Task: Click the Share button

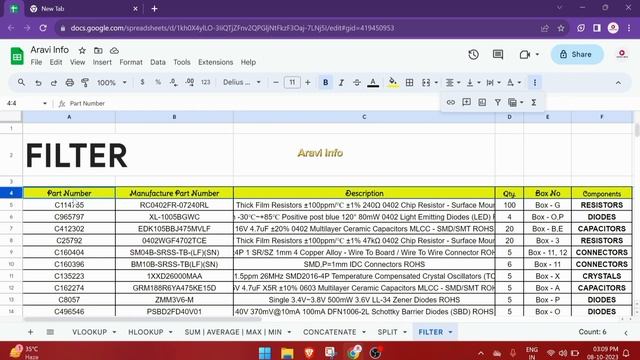Action: point(576,54)
